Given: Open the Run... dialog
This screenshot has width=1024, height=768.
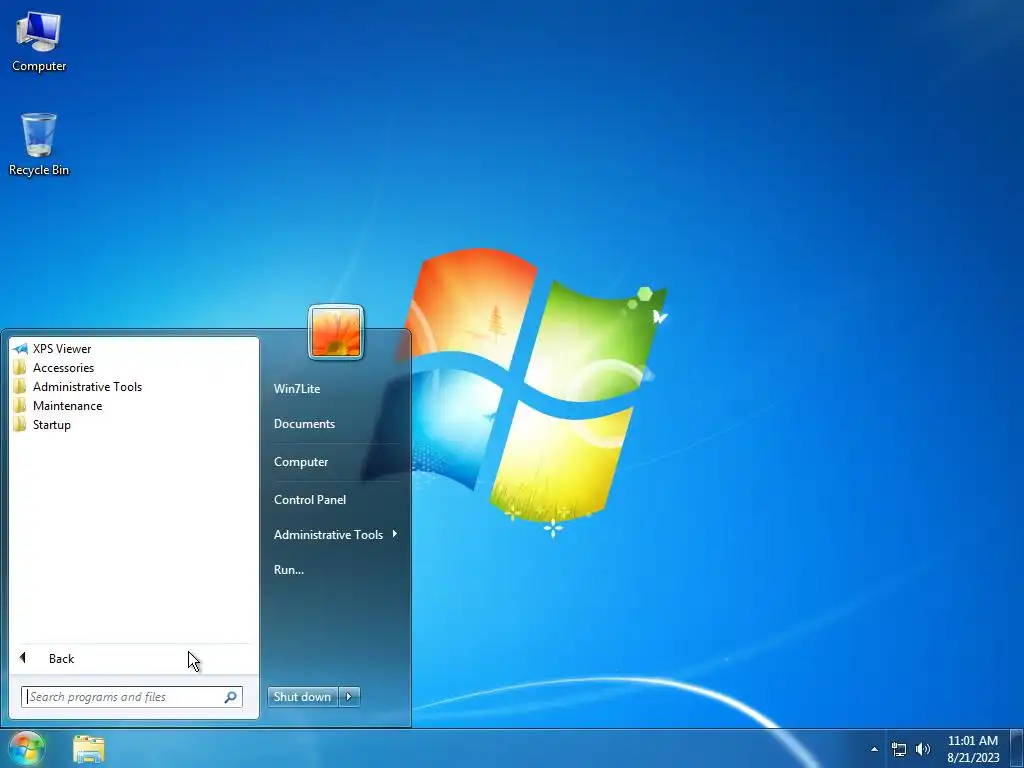Looking at the screenshot, I should point(289,569).
